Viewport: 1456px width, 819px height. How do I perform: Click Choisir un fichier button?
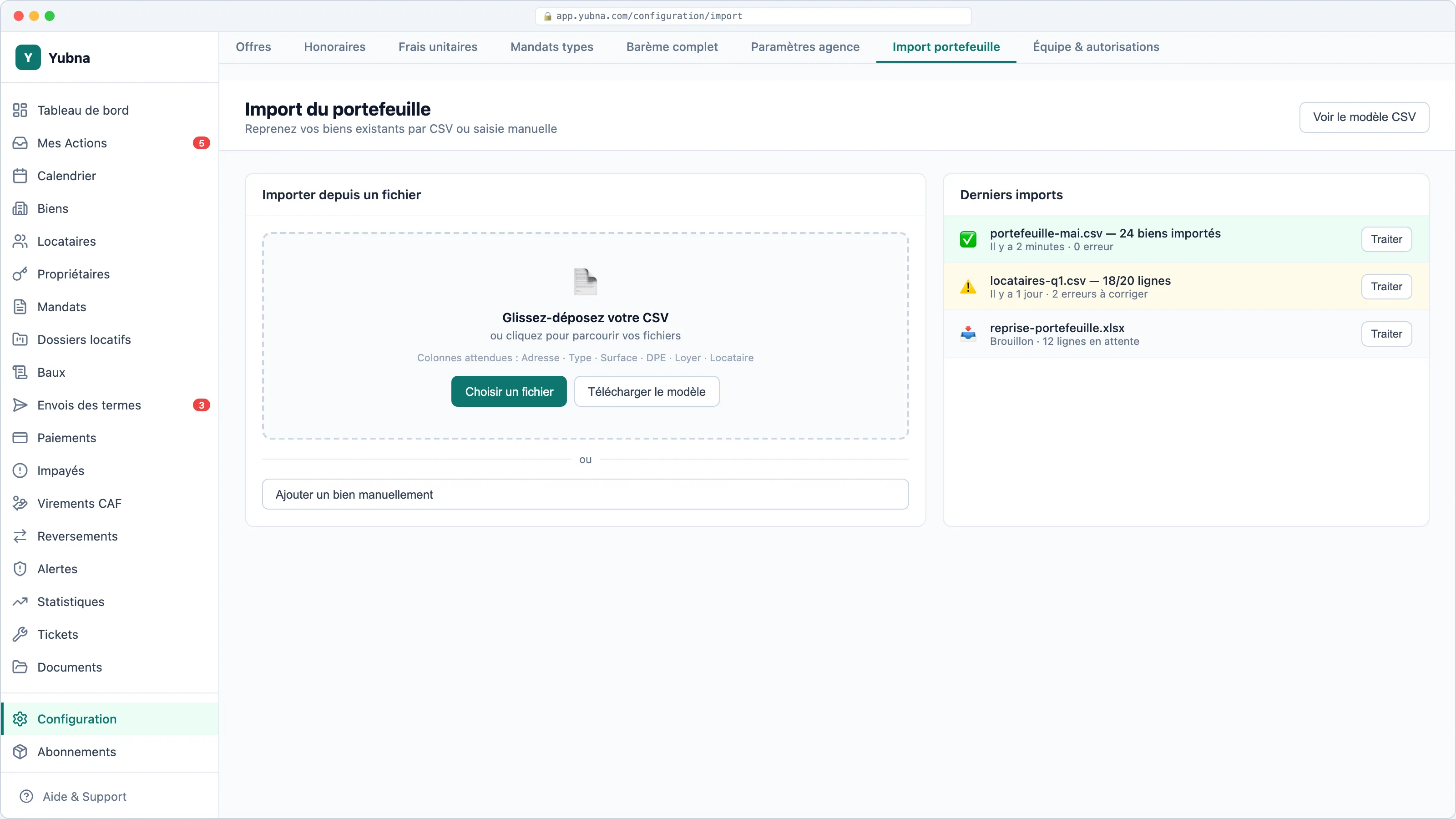coord(509,392)
